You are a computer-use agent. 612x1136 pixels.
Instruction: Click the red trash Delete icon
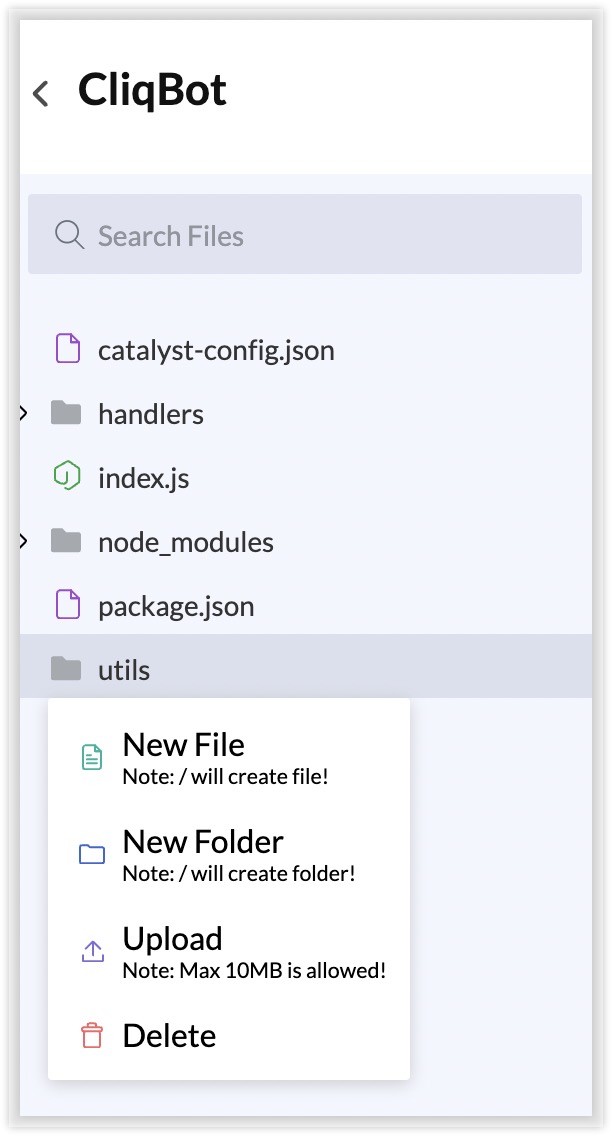pyautogui.click(x=92, y=1035)
